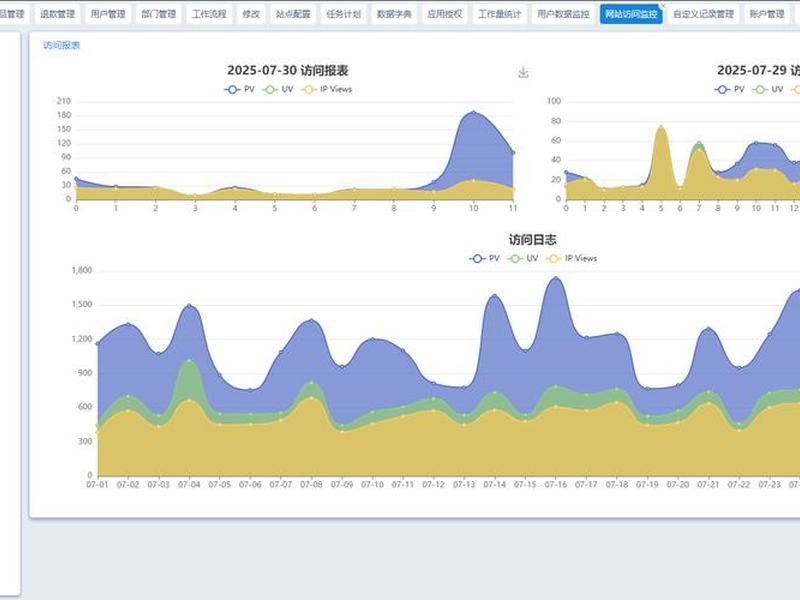This screenshot has width=800, height=600.
Task: Click the UV peak point at 07-04
Action: pyautogui.click(x=189, y=361)
